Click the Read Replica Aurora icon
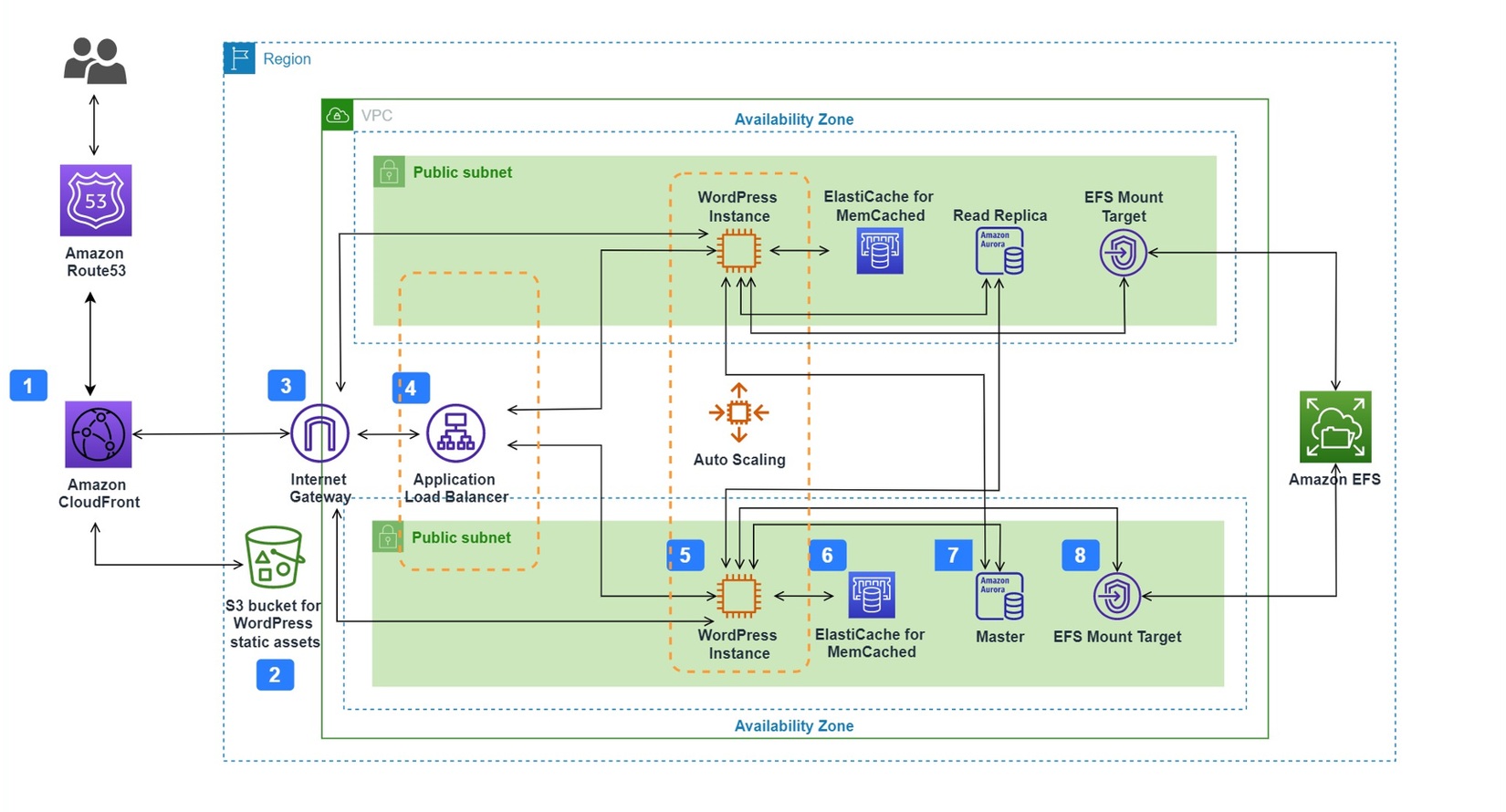This screenshot has width=1506, height=812. pos(999,251)
